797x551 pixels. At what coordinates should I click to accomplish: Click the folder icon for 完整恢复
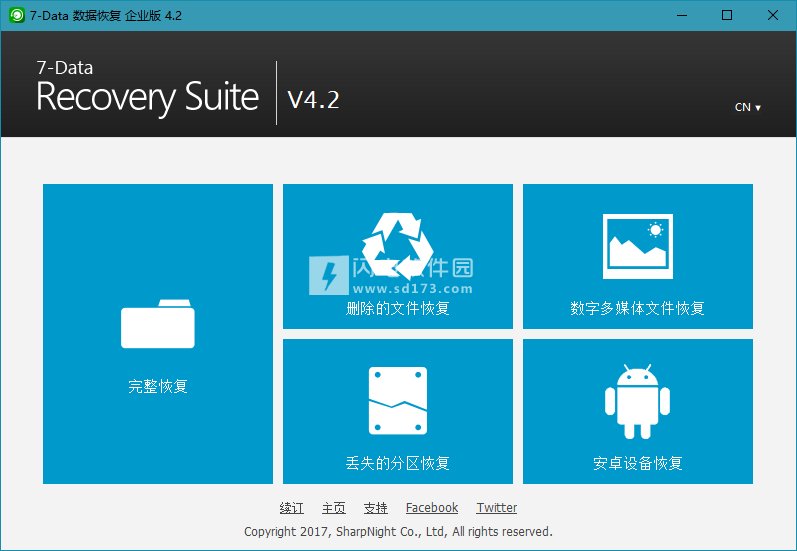pos(158,324)
